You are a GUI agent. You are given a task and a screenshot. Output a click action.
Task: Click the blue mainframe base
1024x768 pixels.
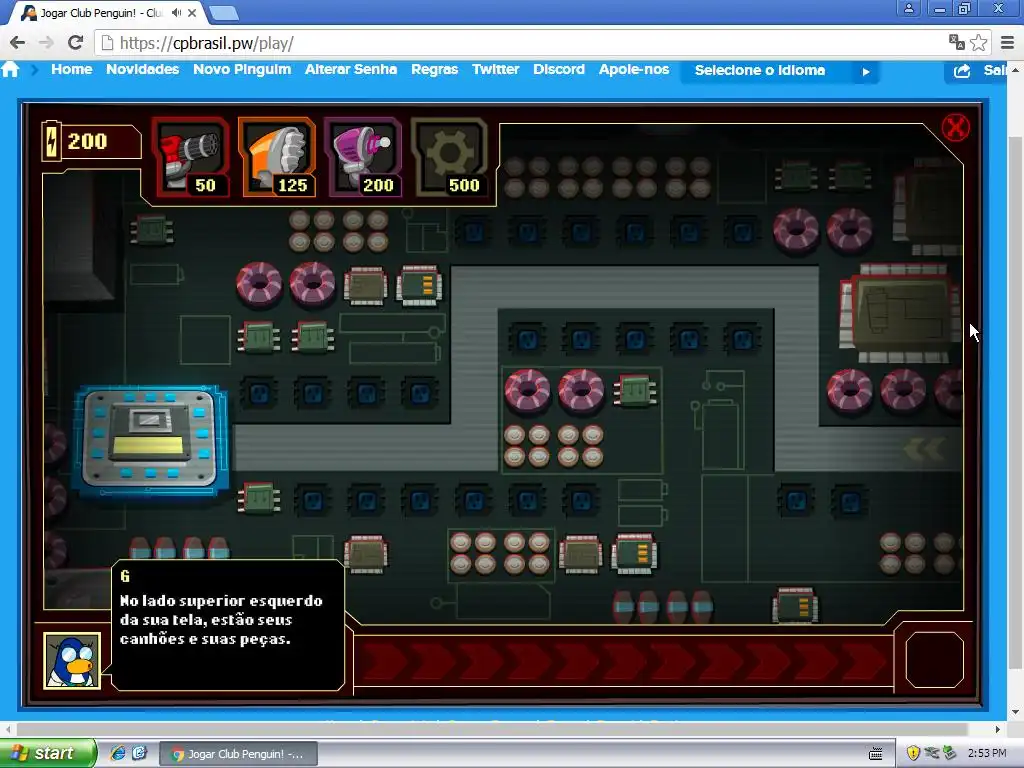pos(151,439)
